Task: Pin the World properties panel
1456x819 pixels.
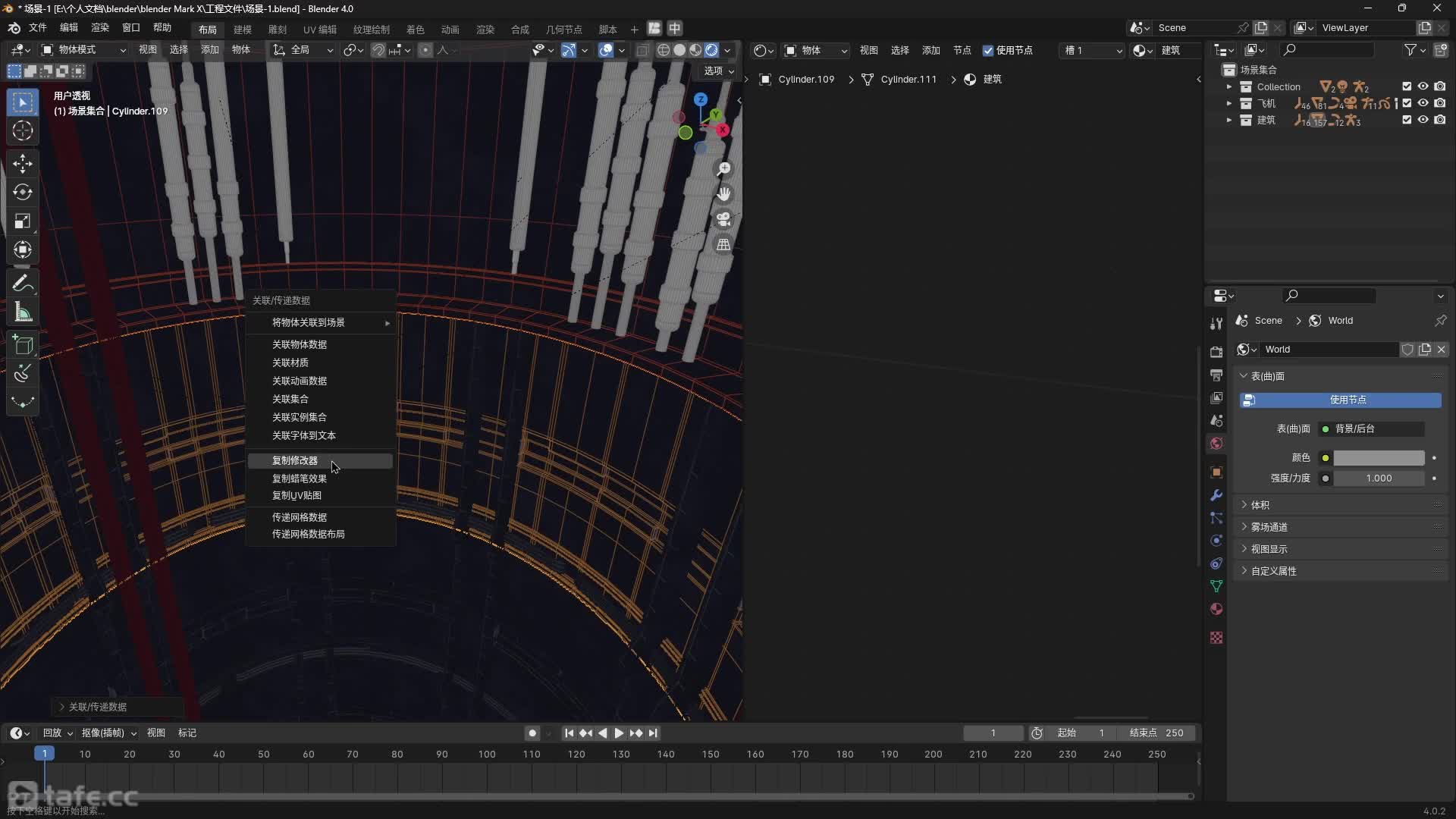Action: (1440, 321)
